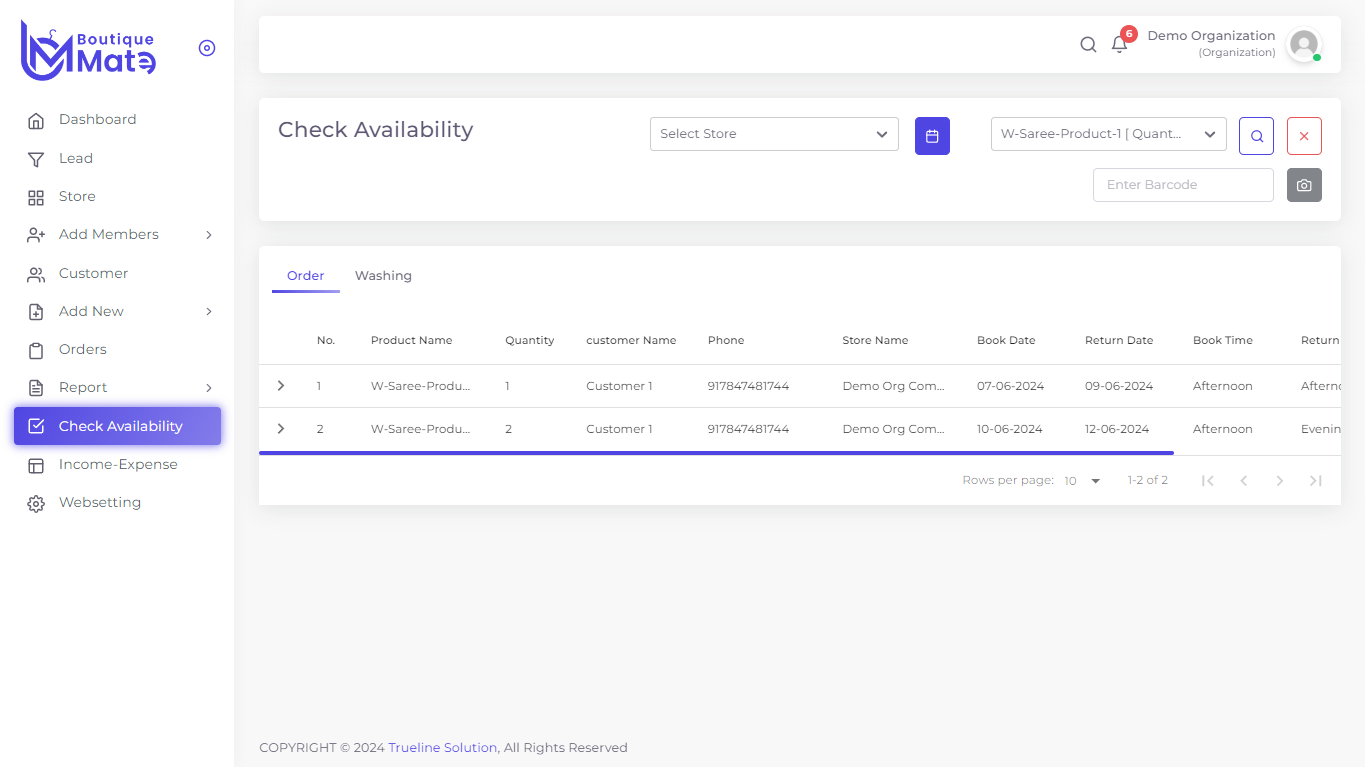Click return date 12-06-2024 cell

[x=1117, y=429]
